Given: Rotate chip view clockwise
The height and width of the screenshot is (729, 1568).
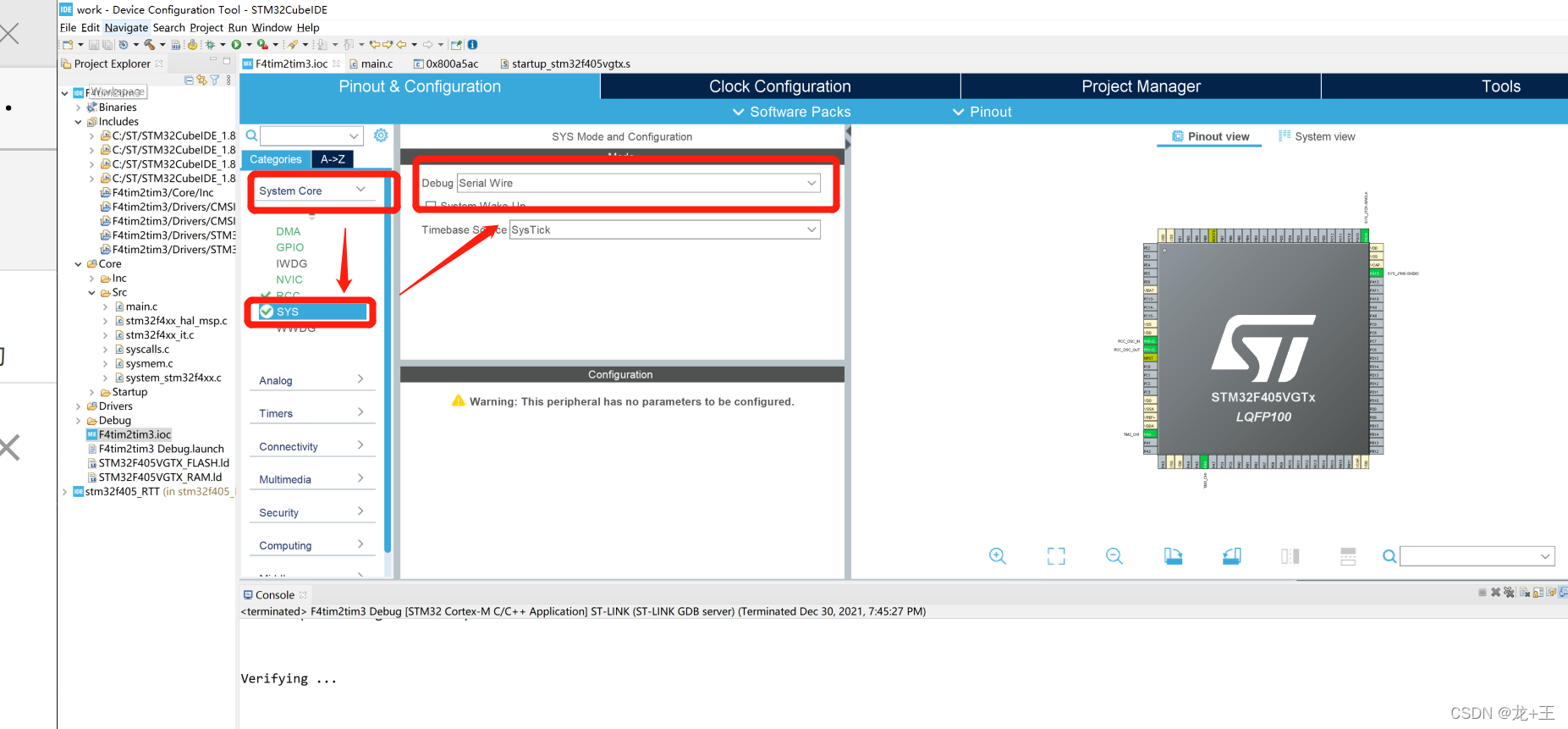Looking at the screenshot, I should pyautogui.click(x=1173, y=556).
